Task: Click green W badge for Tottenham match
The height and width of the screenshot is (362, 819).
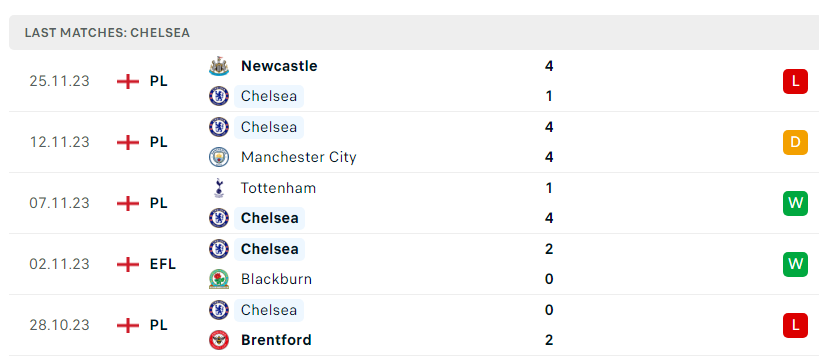Action: point(795,203)
